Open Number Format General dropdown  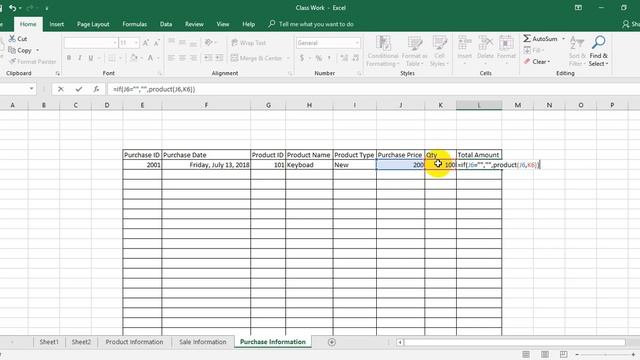357,43
